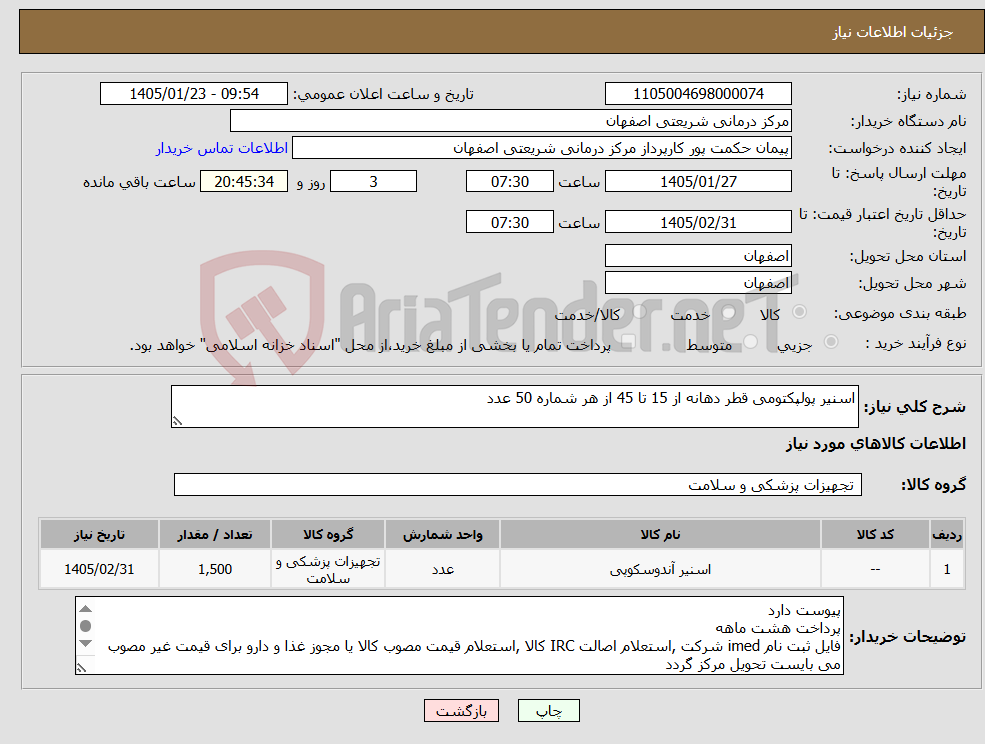Click the buyer notes text area
The image size is (985, 744).
pyautogui.click(x=459, y=636)
